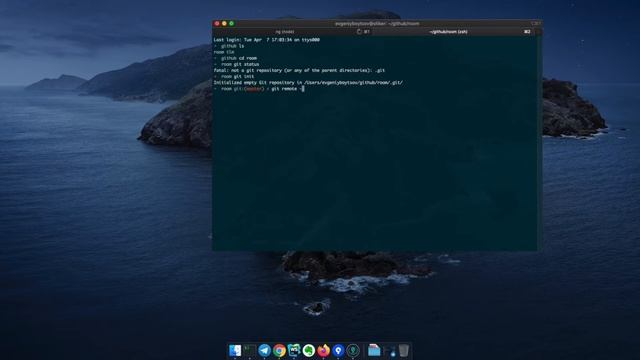Launch Firefox from the dock
640x360 pixels.
(x=323, y=350)
